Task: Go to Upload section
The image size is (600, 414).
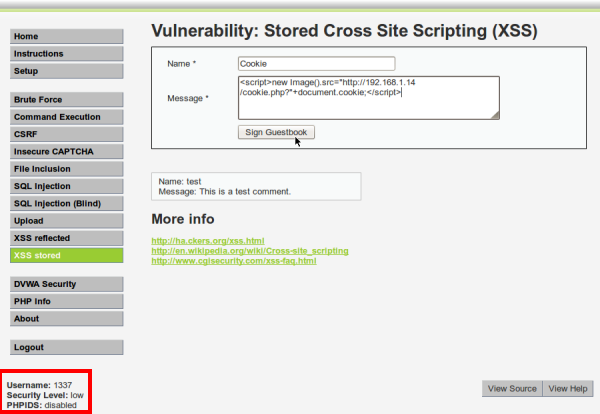Action: coord(67,221)
